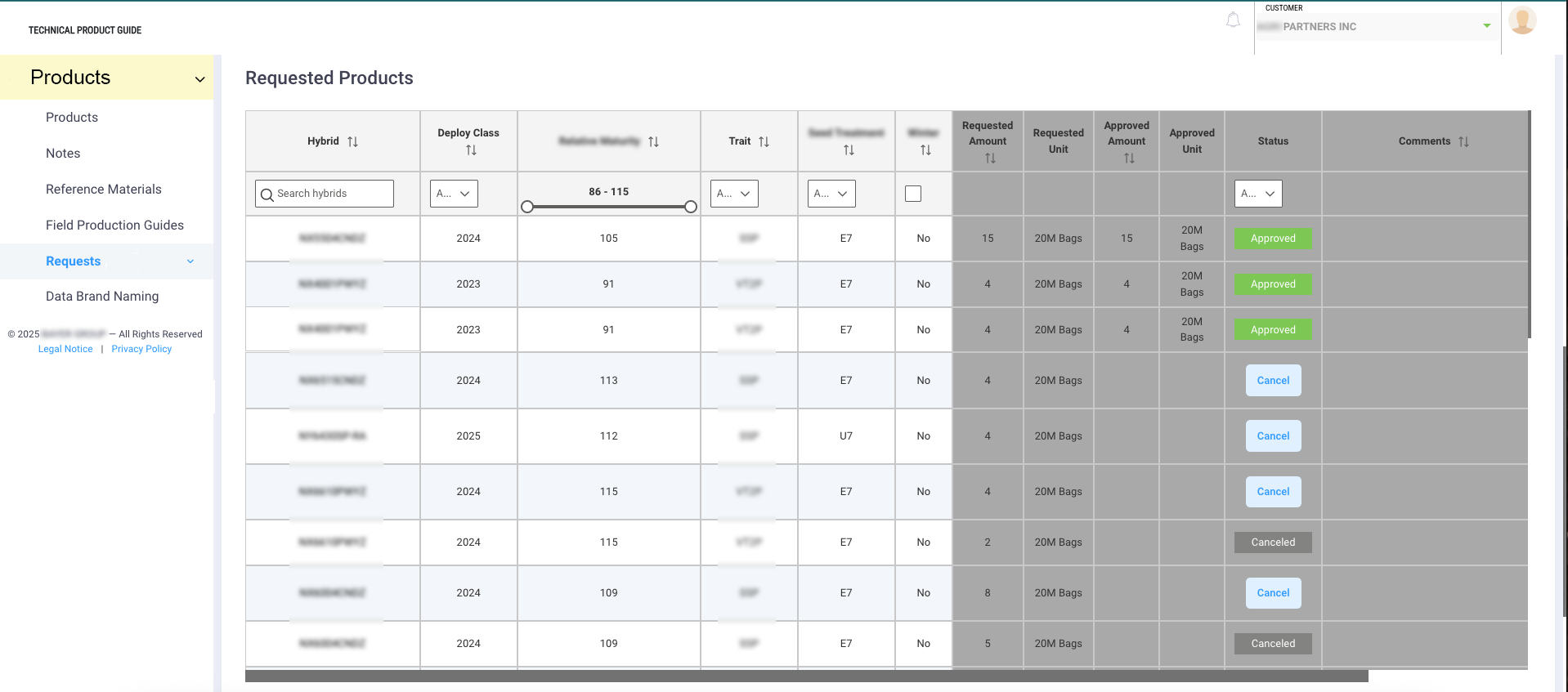Open the Privacy Policy link
Screen dimensions: 1568x692
coord(141,349)
